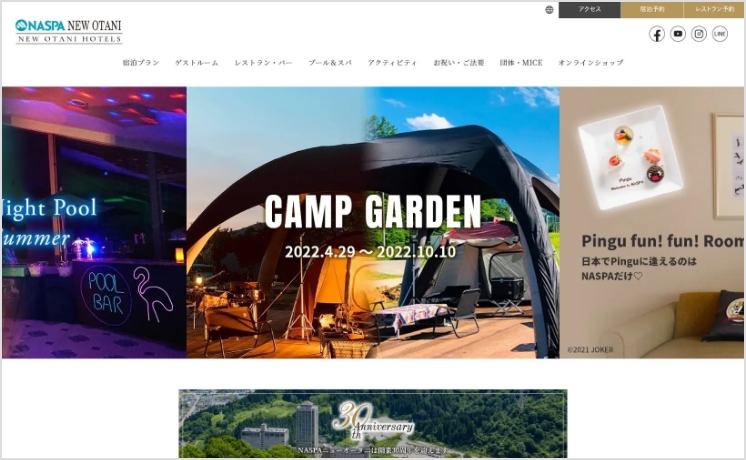746x460 pixels.
Task: Click the globe language selector icon
Action: coord(549,10)
